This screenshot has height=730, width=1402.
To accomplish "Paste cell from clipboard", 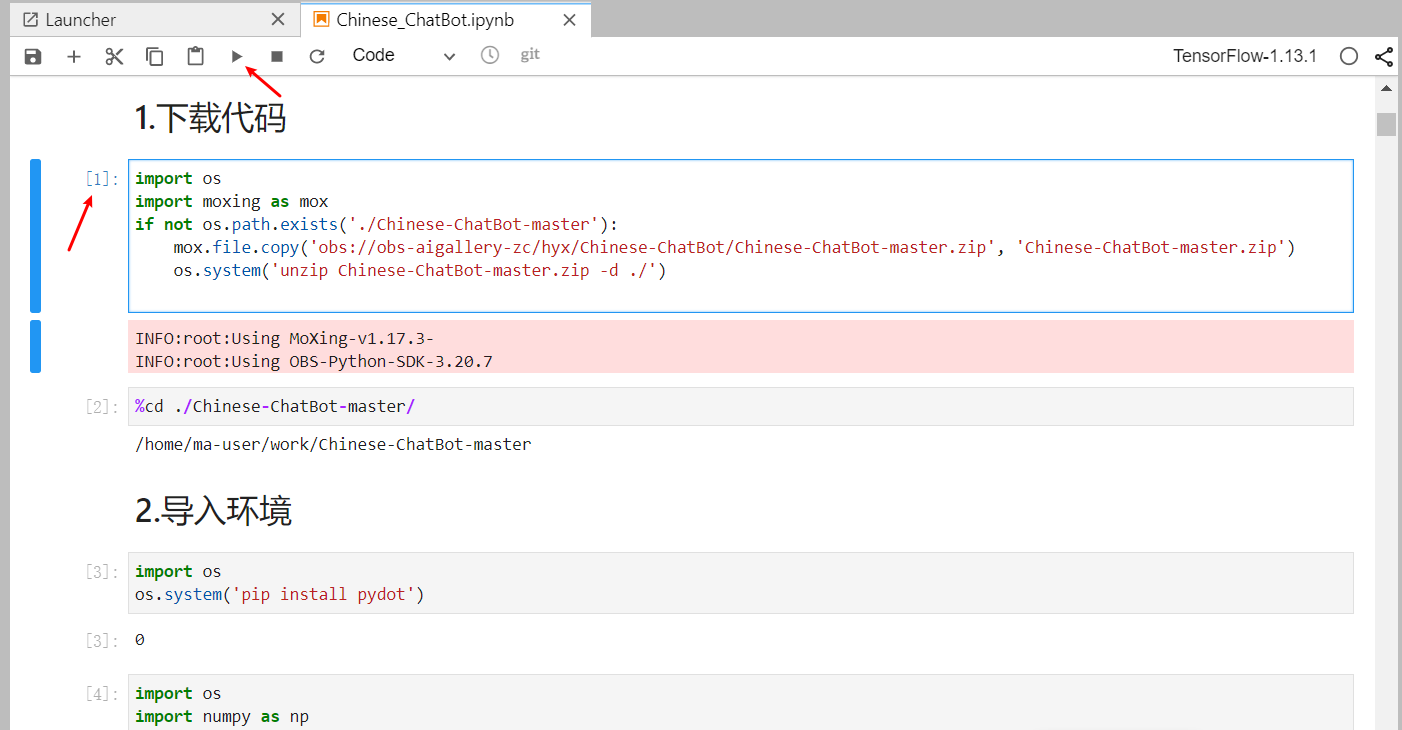I will click(196, 56).
